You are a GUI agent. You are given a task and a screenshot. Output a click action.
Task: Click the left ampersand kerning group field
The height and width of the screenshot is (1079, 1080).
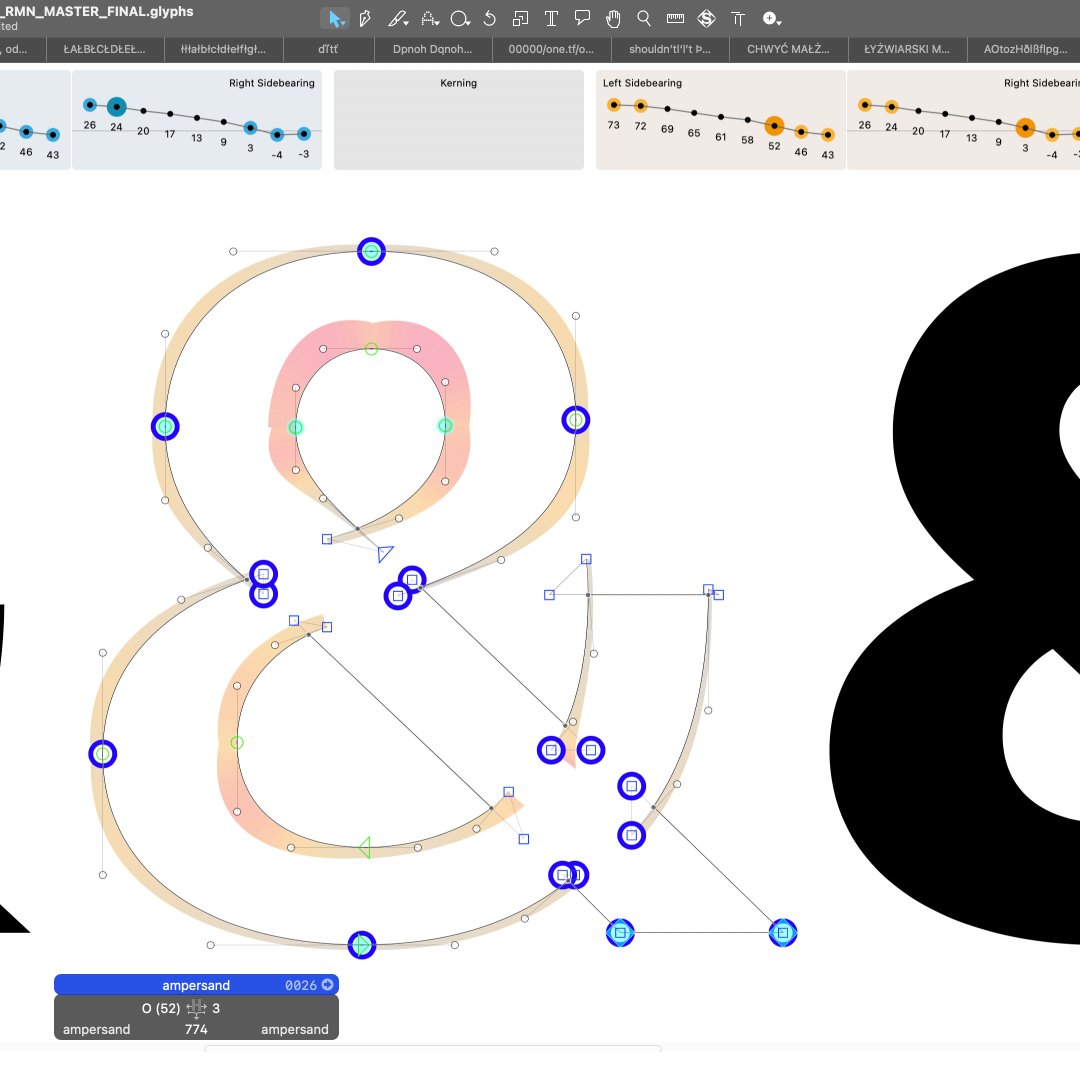coord(96,1029)
